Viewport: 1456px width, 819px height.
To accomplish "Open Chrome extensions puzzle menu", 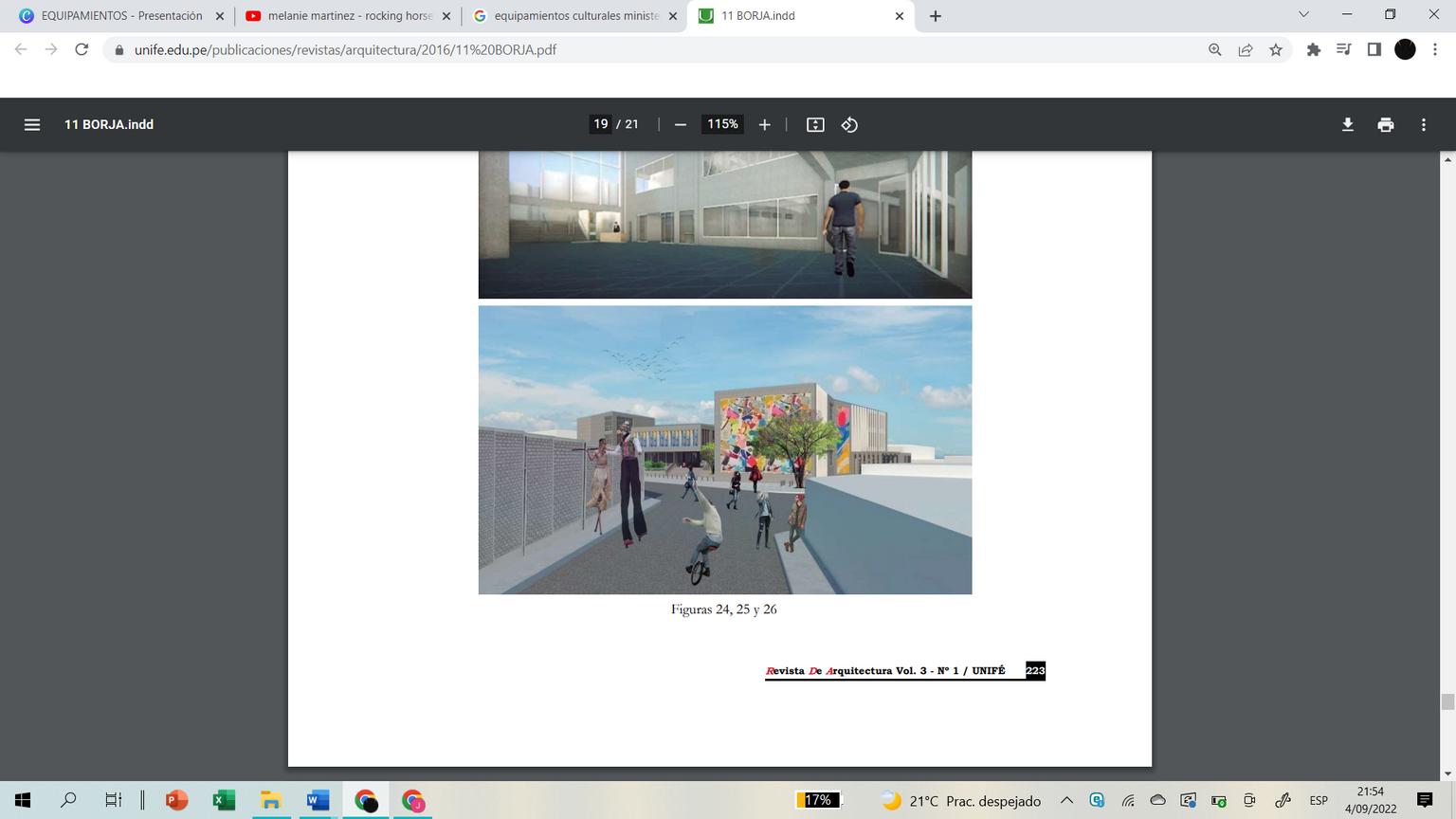I will pos(1313,49).
